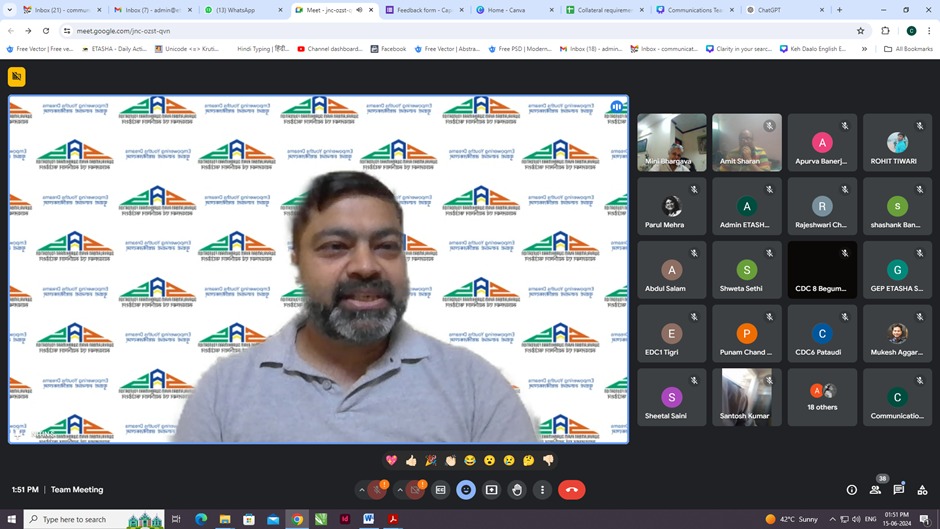Viewport: 940px width, 529px height.
Task: Click the Windows search box
Action: point(94,519)
